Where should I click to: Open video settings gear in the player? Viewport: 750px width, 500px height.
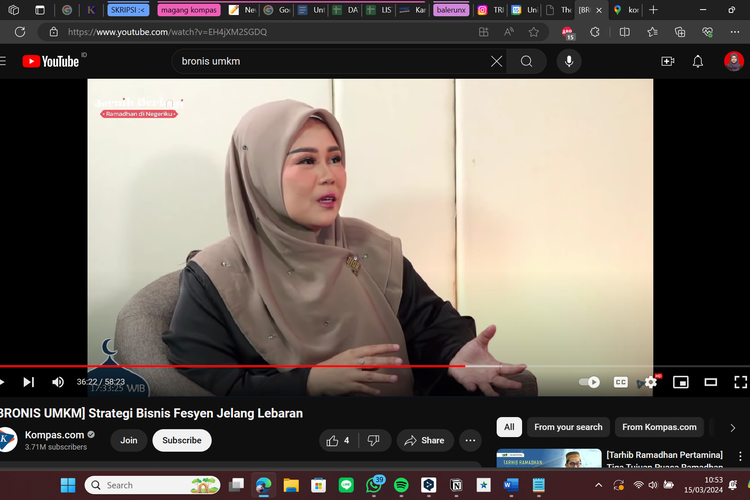coord(650,382)
